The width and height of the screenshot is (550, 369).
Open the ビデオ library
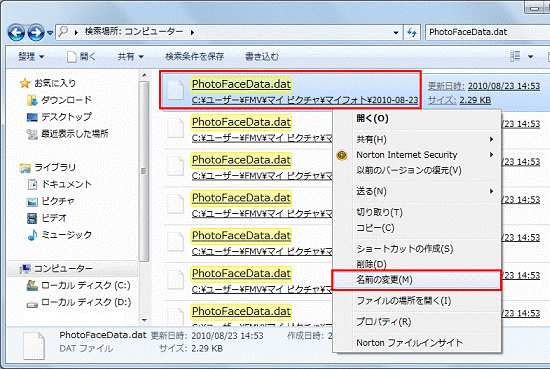[47, 218]
